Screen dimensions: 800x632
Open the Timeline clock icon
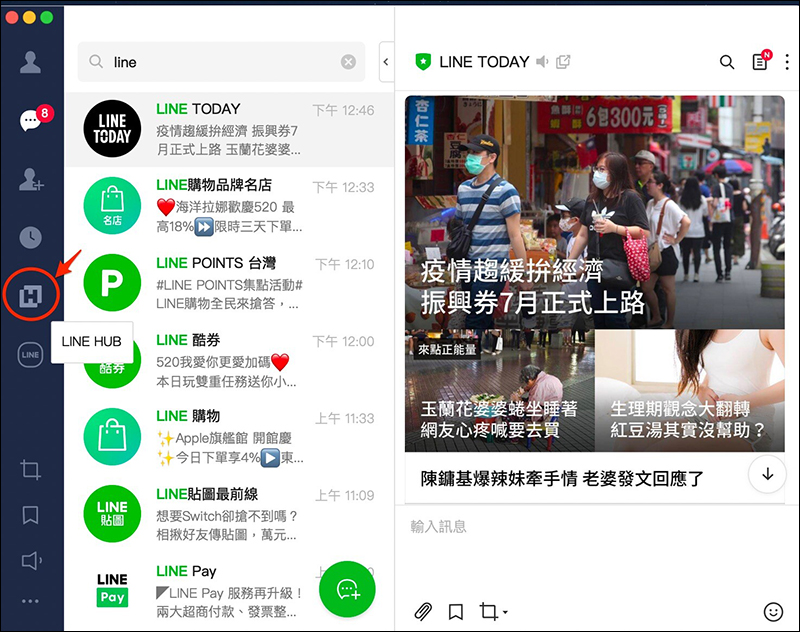[31, 237]
